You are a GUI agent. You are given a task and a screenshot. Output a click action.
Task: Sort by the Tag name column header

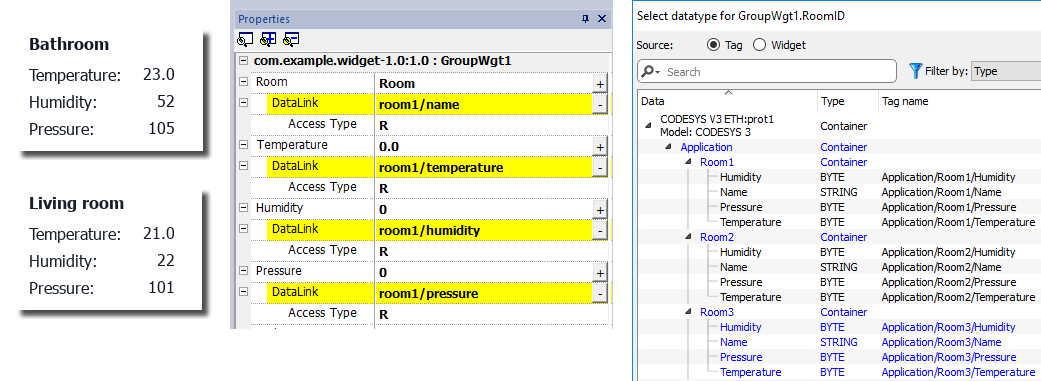[x=905, y=102]
